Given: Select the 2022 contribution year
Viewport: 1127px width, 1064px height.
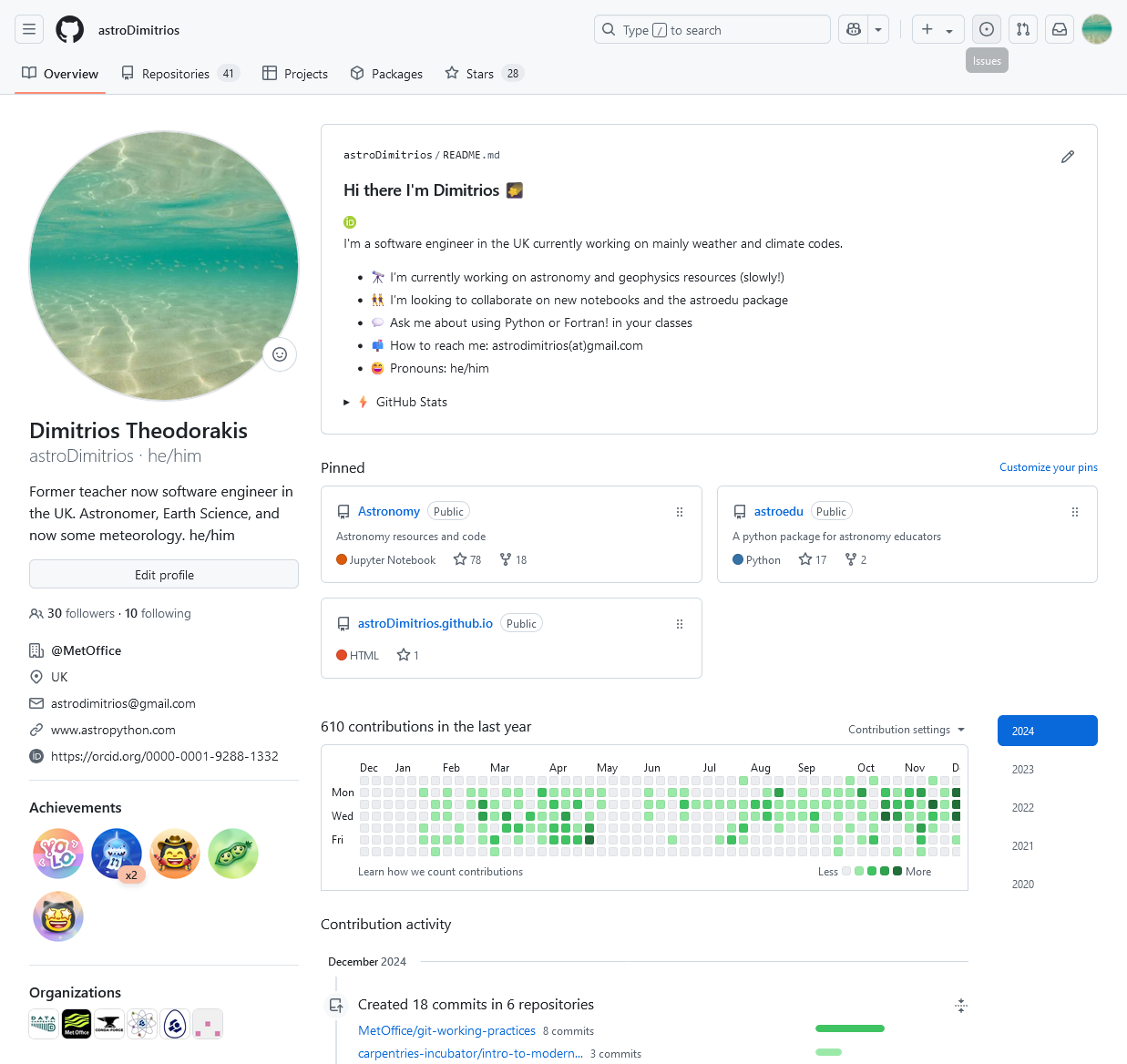Looking at the screenshot, I should [1048, 807].
